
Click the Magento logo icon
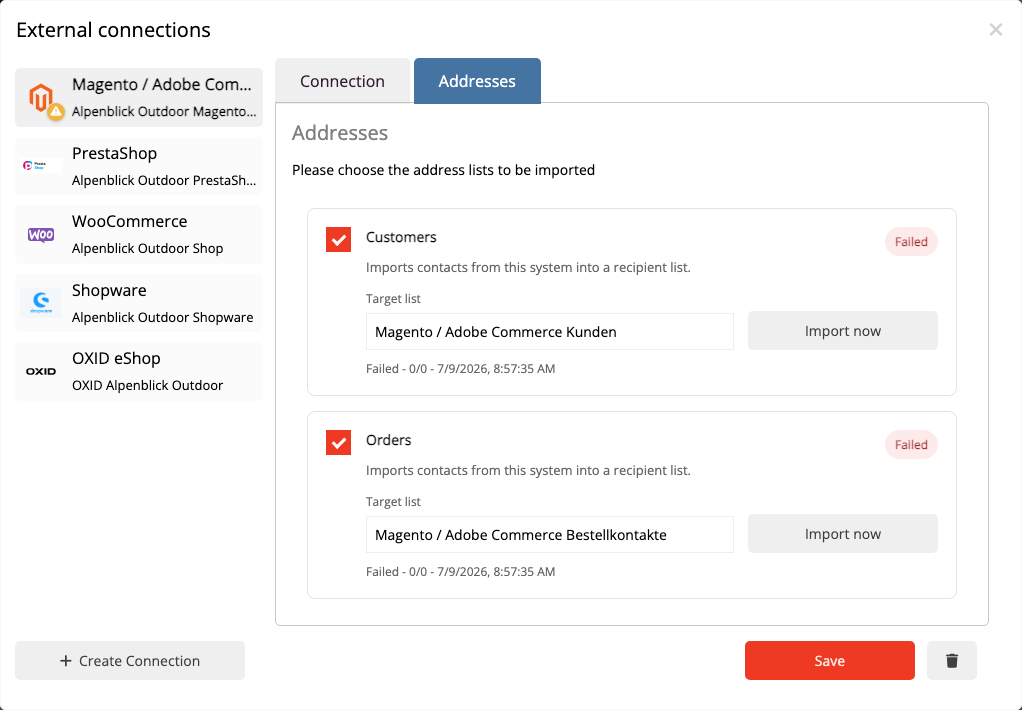tap(40, 97)
